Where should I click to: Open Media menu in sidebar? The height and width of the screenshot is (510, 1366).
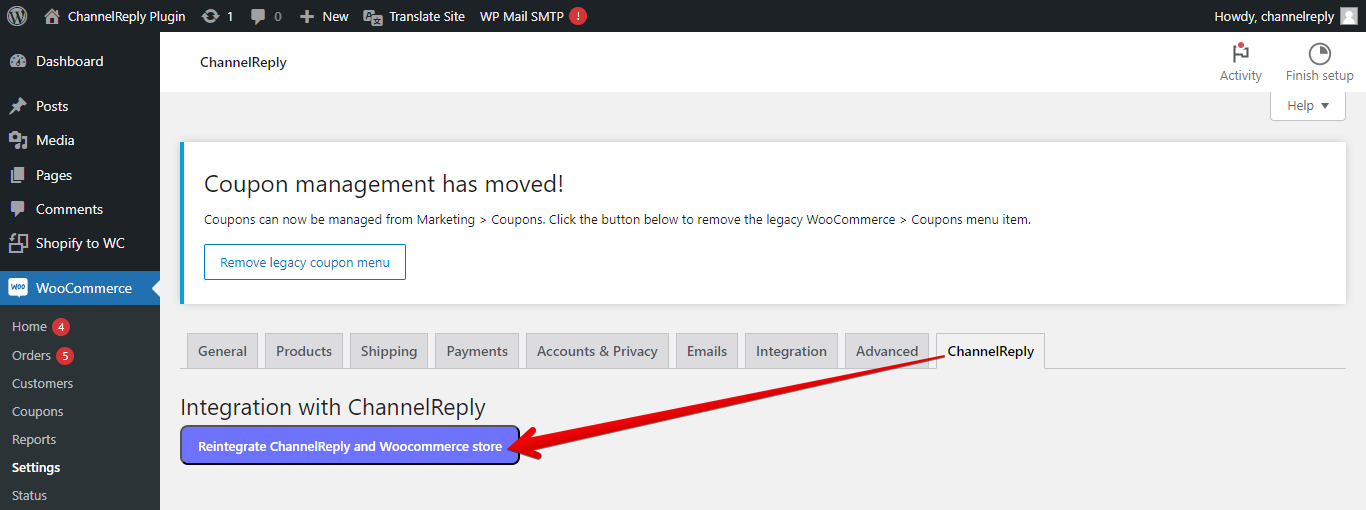[55, 140]
